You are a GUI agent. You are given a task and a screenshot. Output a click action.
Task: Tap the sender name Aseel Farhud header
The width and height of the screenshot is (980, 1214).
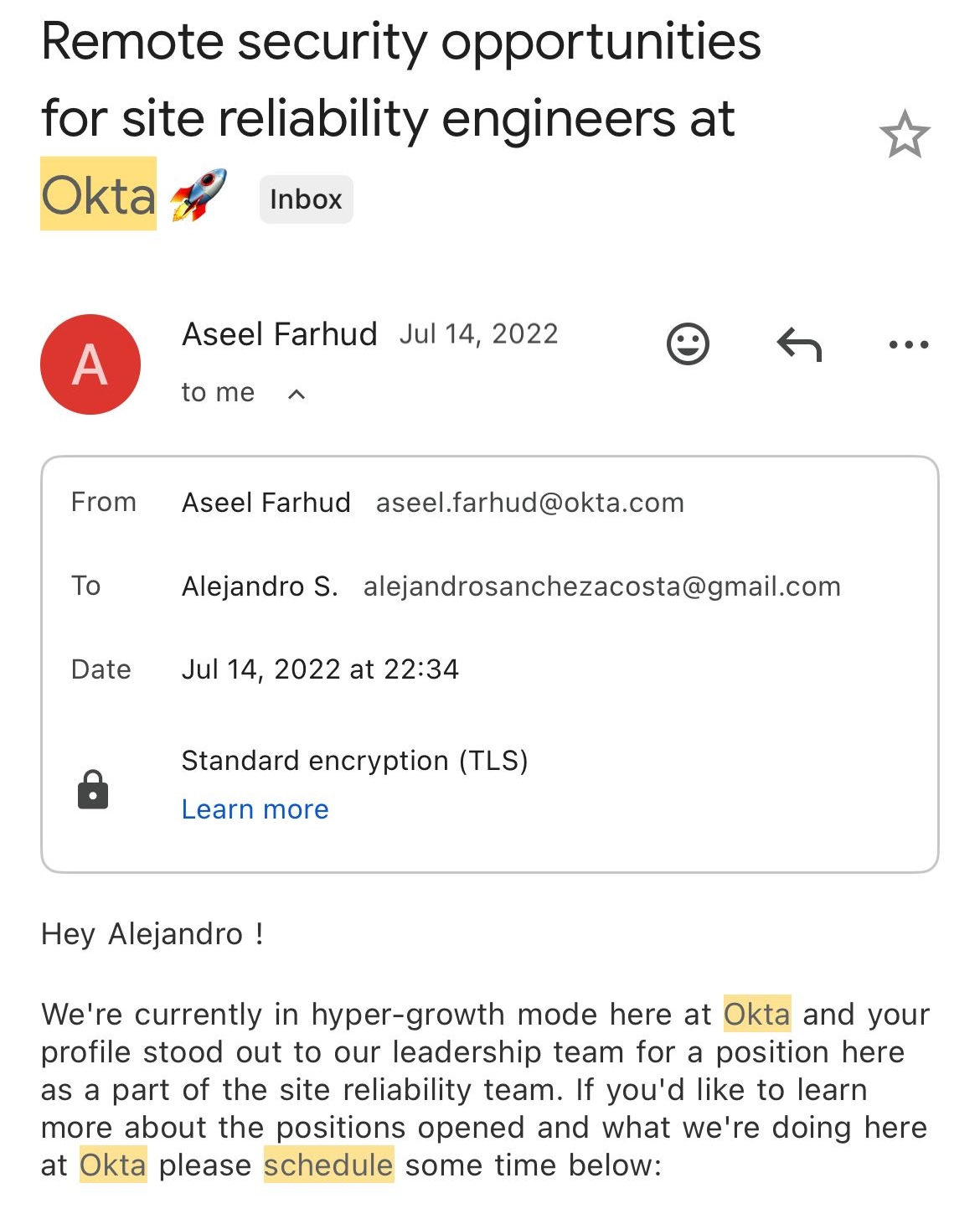(x=280, y=334)
